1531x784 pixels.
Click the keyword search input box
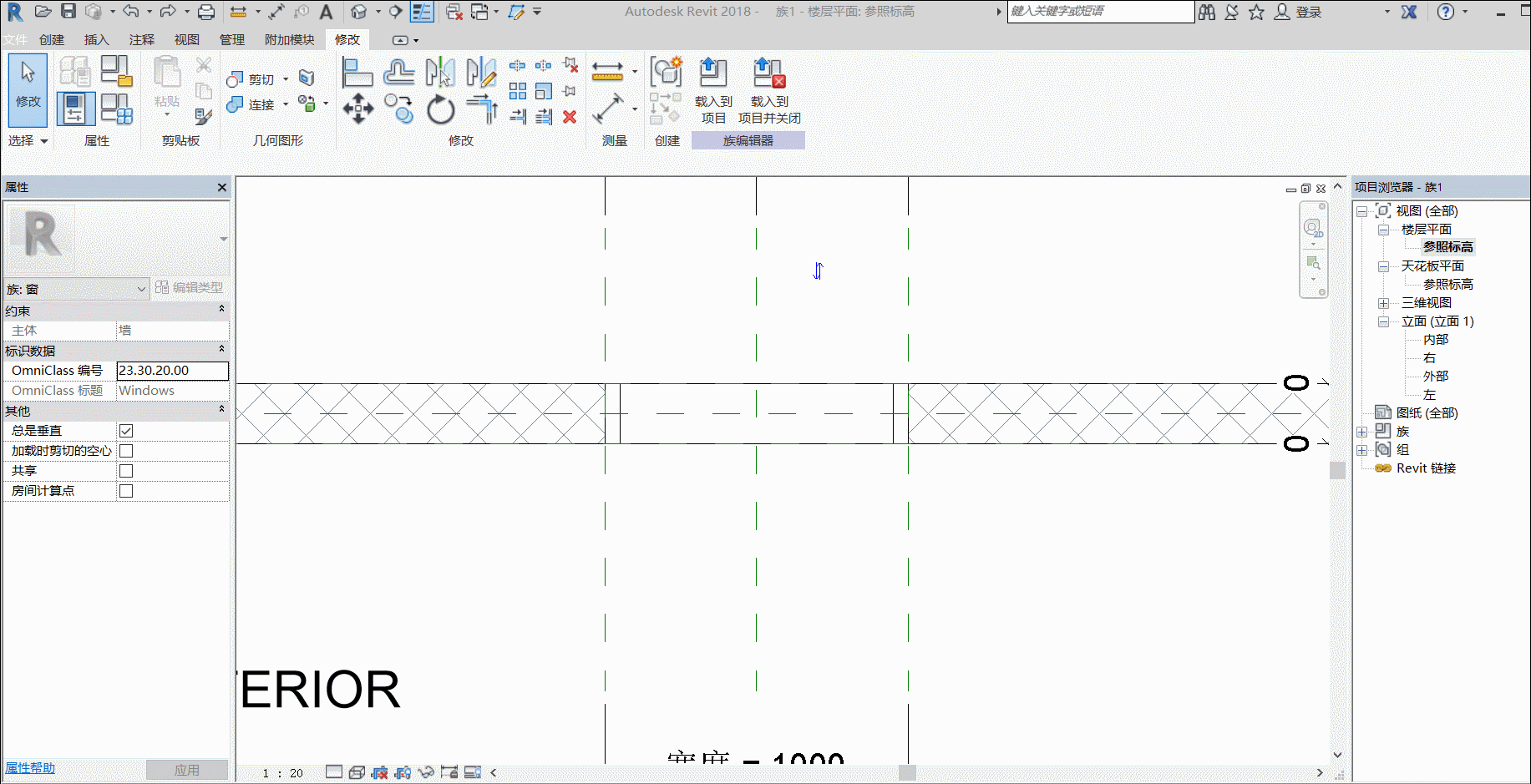point(1101,12)
